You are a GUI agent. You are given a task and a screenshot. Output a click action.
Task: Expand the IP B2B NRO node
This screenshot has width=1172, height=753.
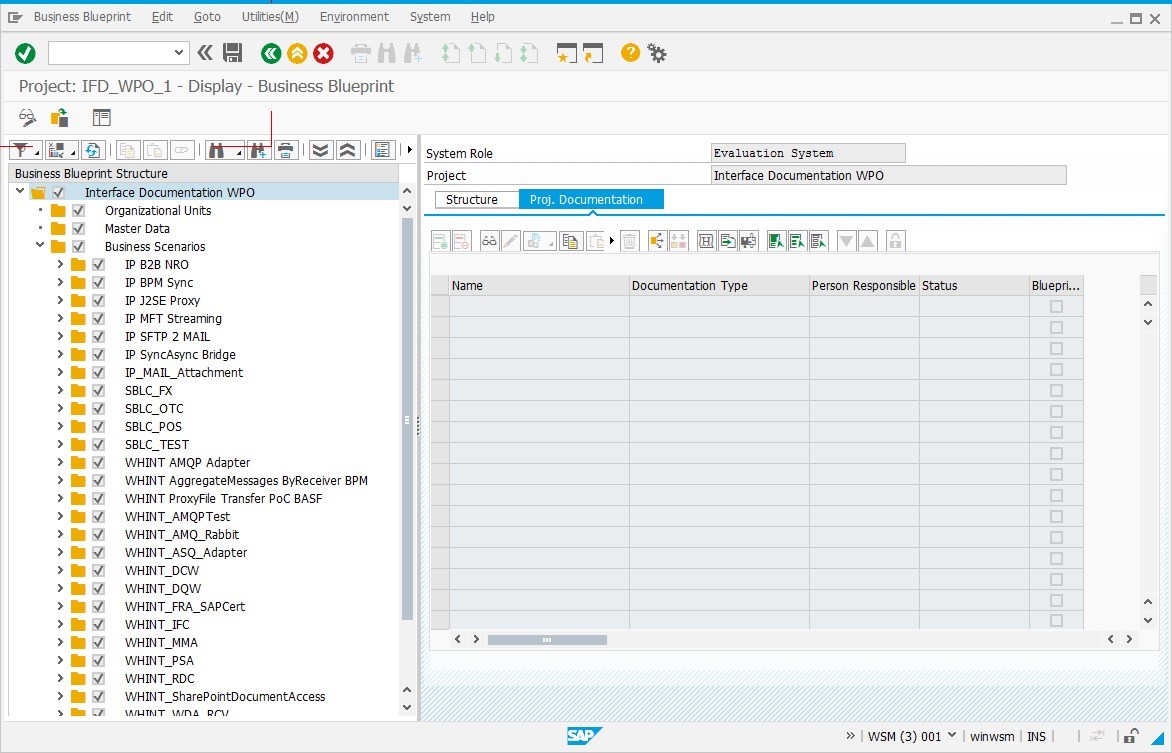pos(60,264)
